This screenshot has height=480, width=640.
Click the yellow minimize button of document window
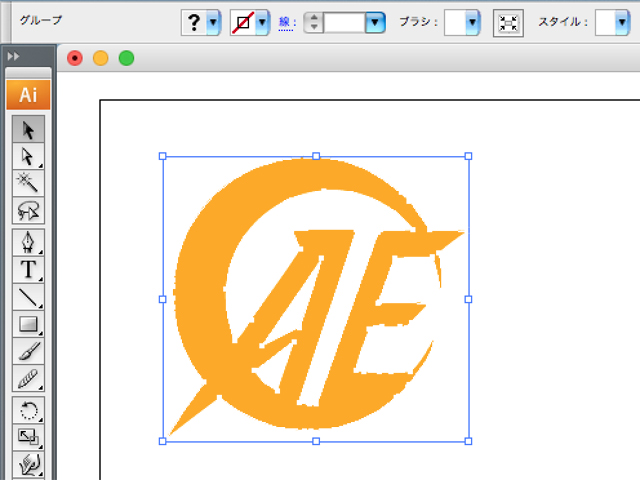click(x=100, y=58)
